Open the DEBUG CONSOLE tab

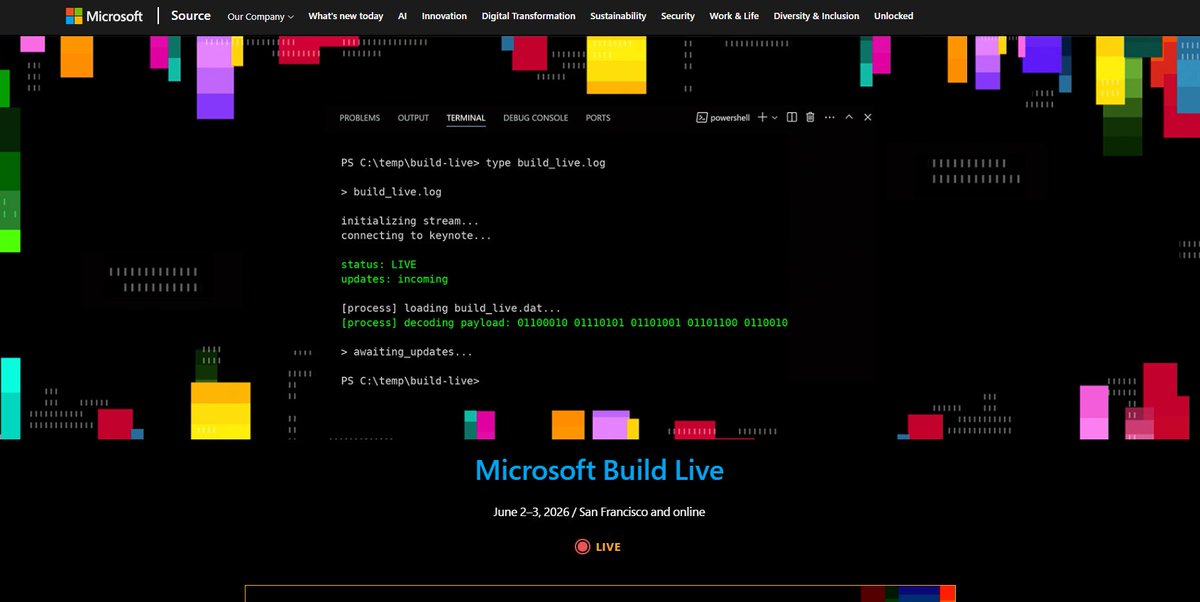tap(536, 118)
